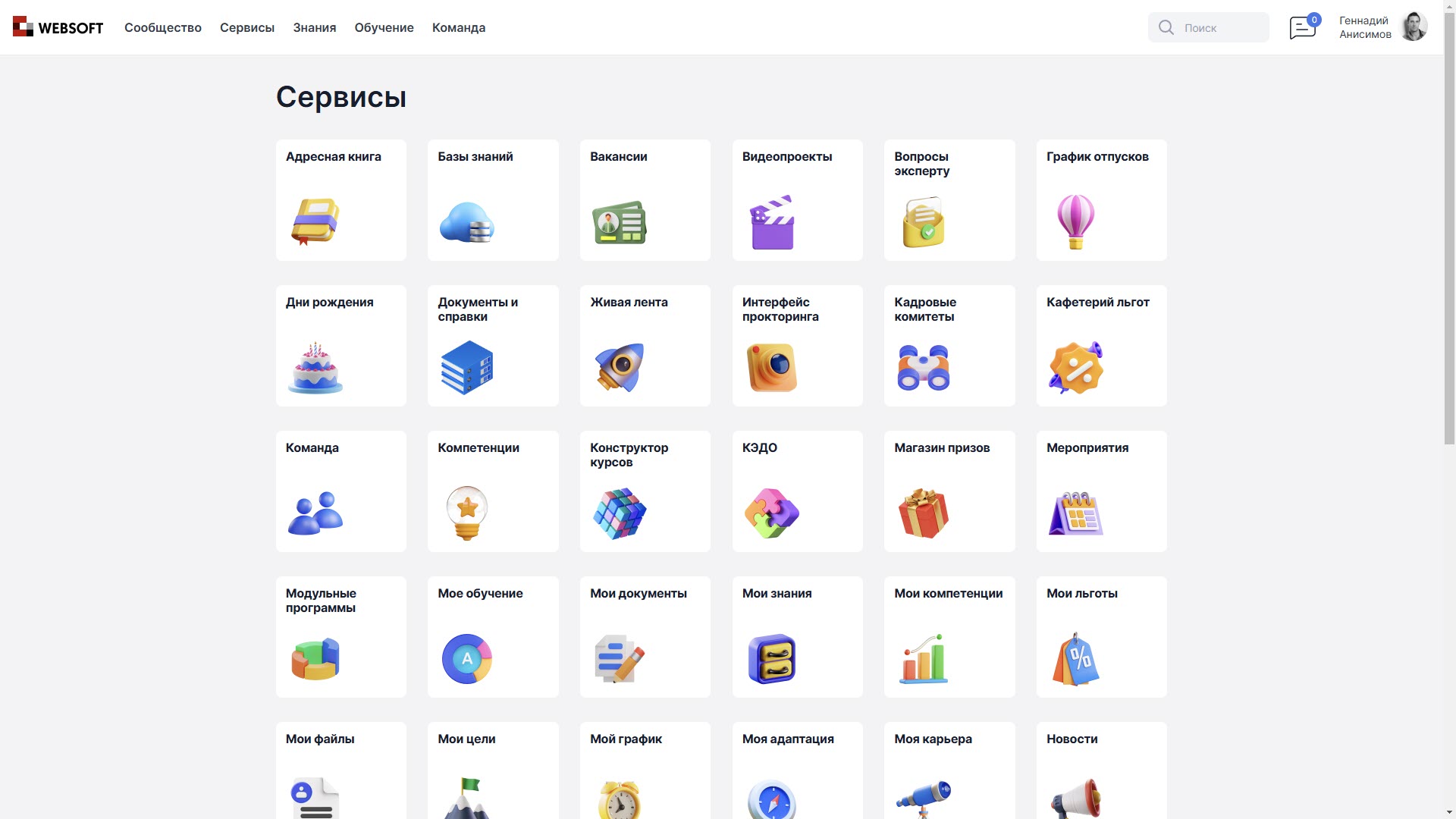
Task: Open the График отпусков balloon icon
Action: coord(1075,222)
